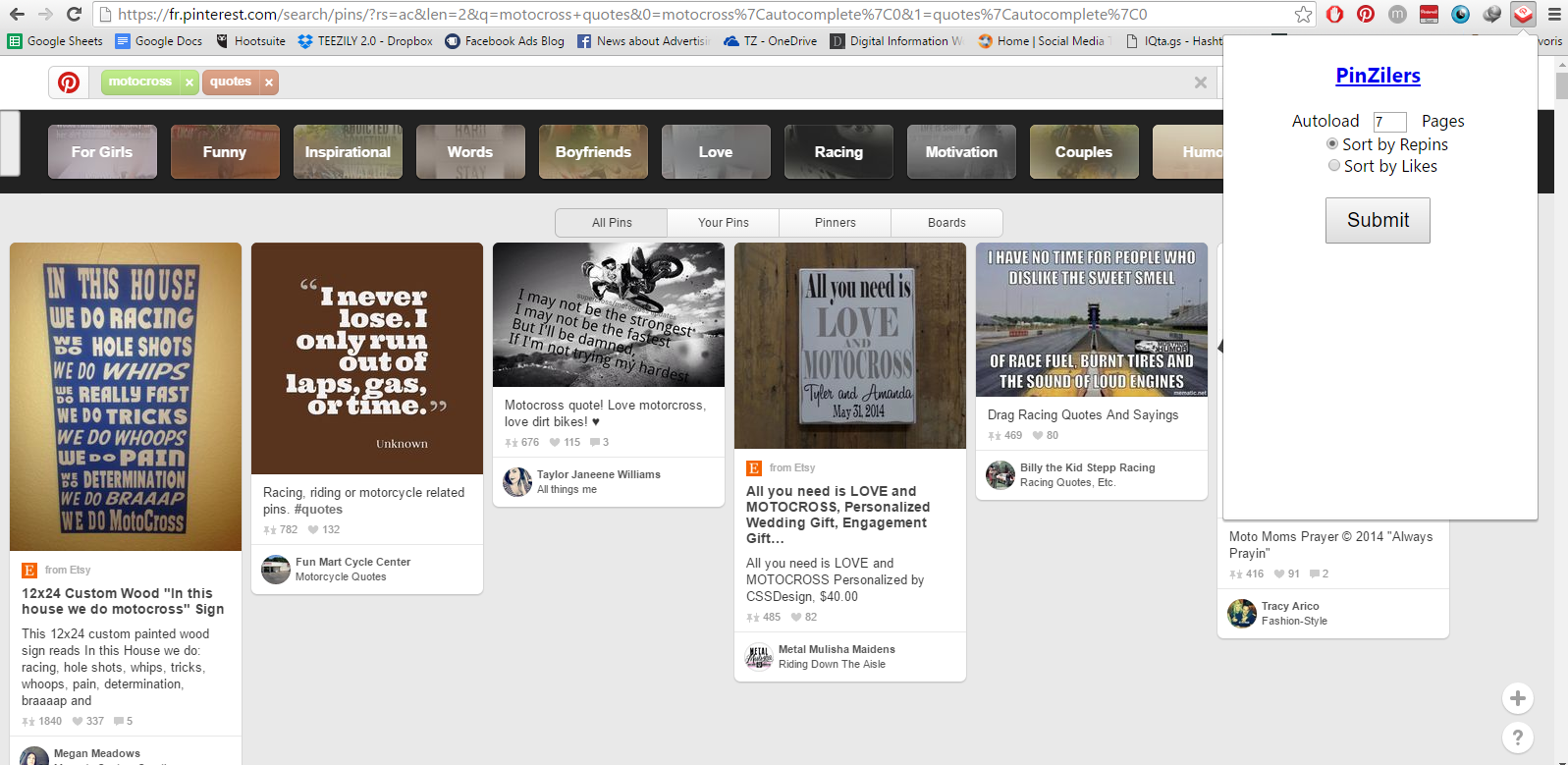The width and height of the screenshot is (1568, 765).
Task: Open In This House We Do Racing pin image
Action: (x=126, y=397)
